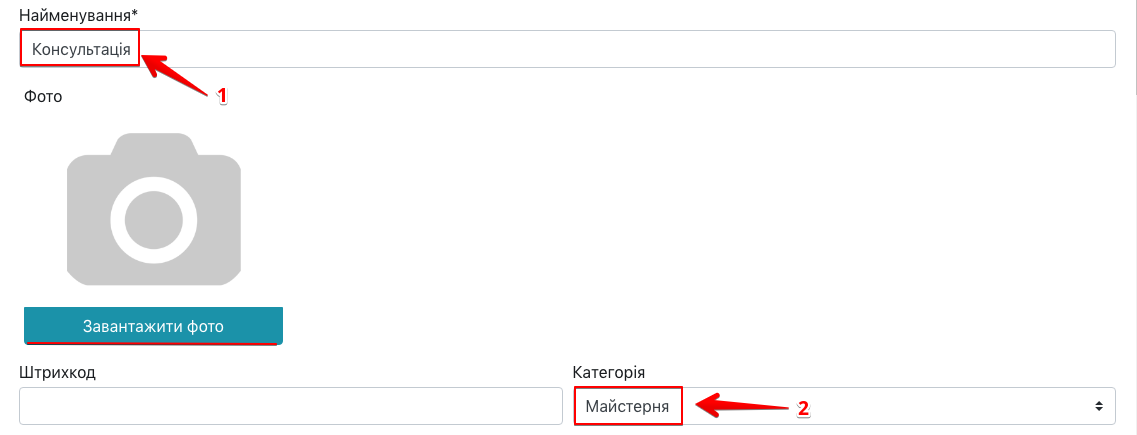The width and height of the screenshot is (1137, 435).
Task: Select the Майстерня value in category box
Action: (627, 406)
